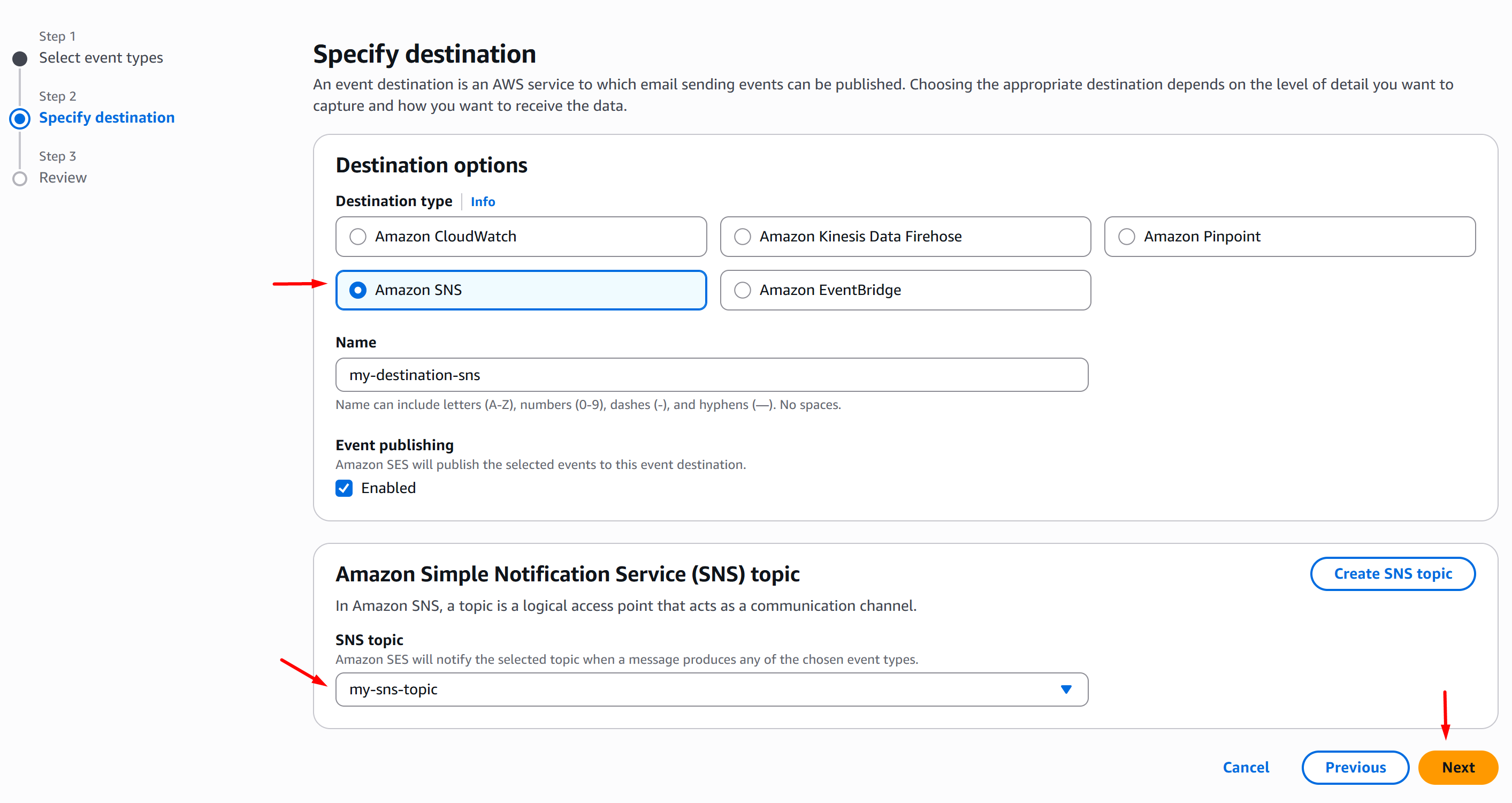Image resolution: width=1512 pixels, height=803 pixels.
Task: Open the SNS topic dropdown
Action: (x=711, y=689)
